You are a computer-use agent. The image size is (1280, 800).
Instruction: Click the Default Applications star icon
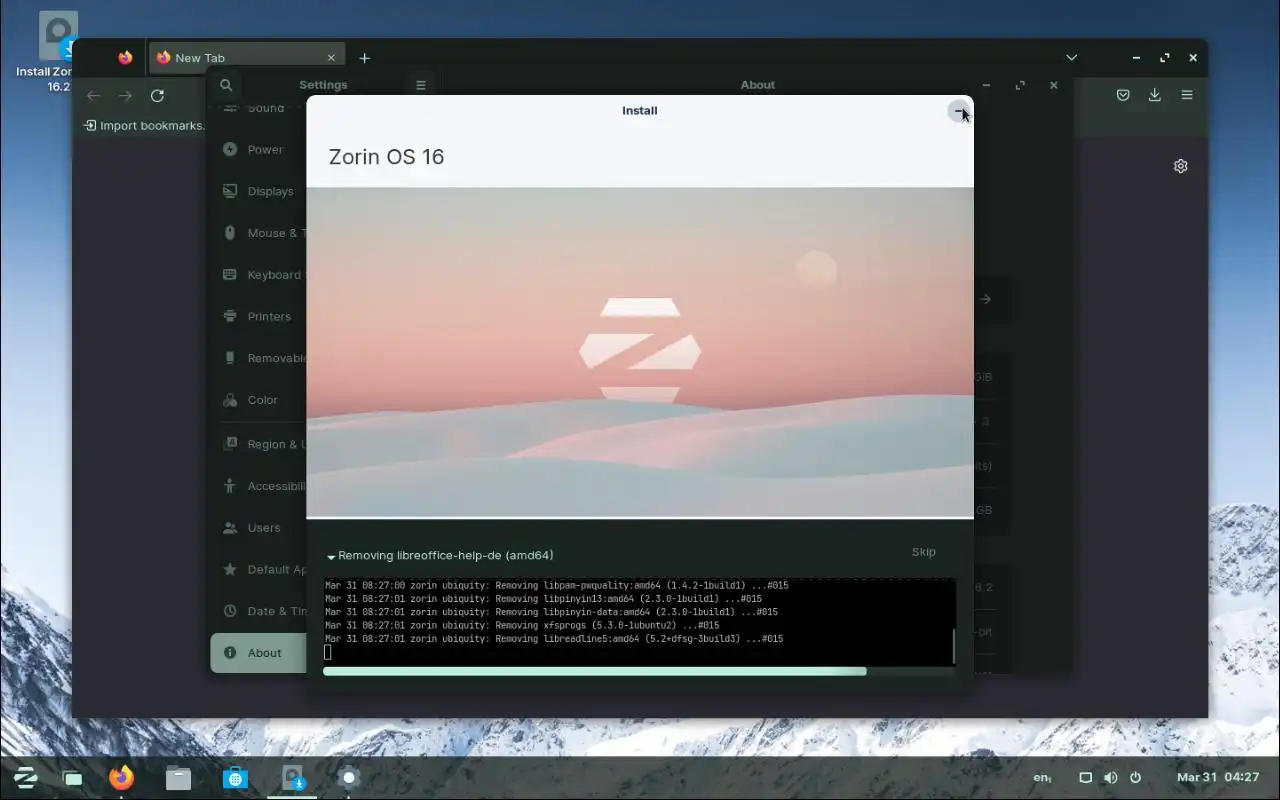point(230,569)
